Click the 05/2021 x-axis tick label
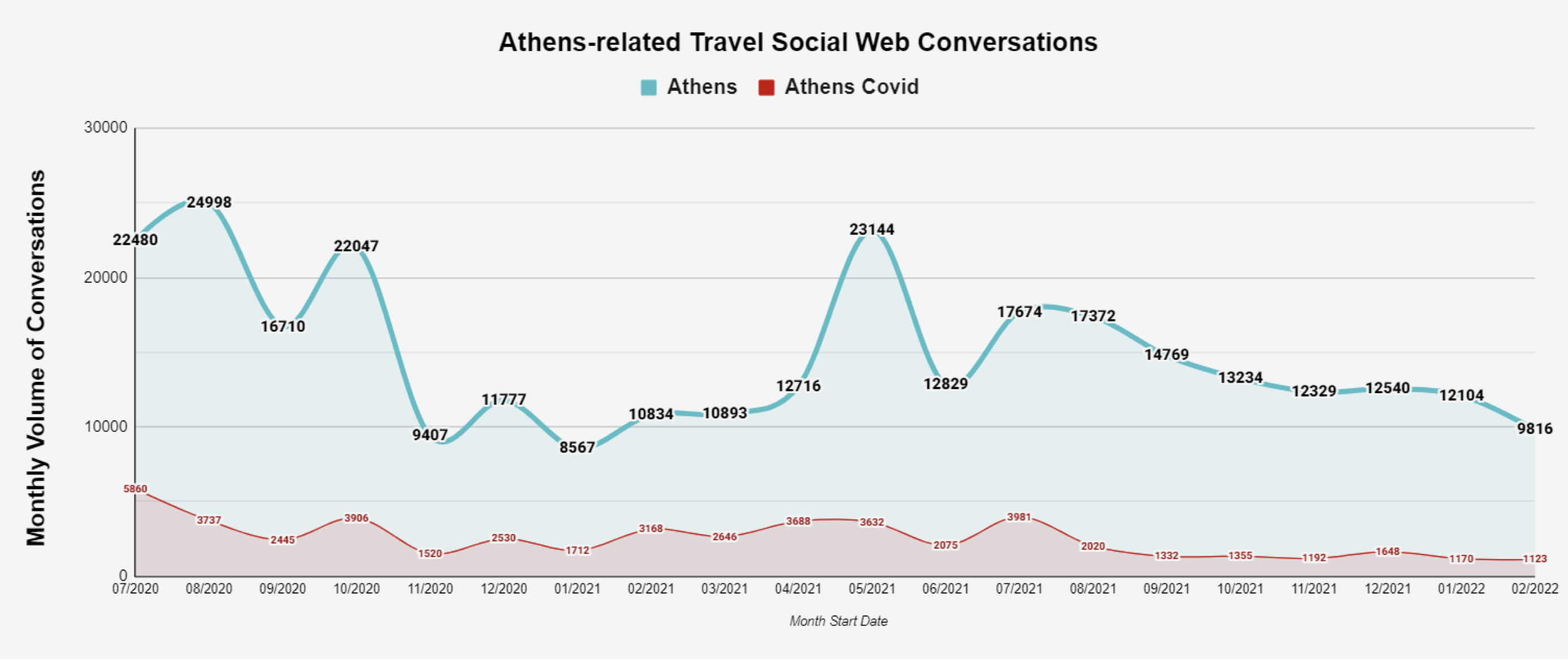Viewport: 1568px width, 663px height. point(872,589)
